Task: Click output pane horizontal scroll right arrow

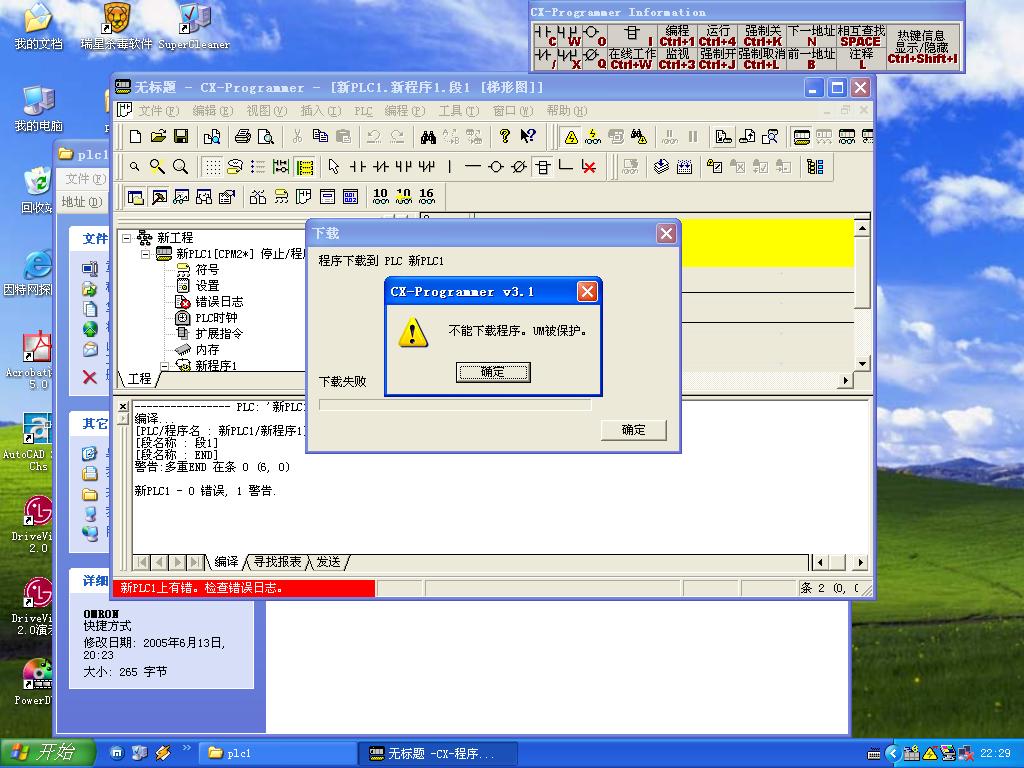Action: pos(861,562)
